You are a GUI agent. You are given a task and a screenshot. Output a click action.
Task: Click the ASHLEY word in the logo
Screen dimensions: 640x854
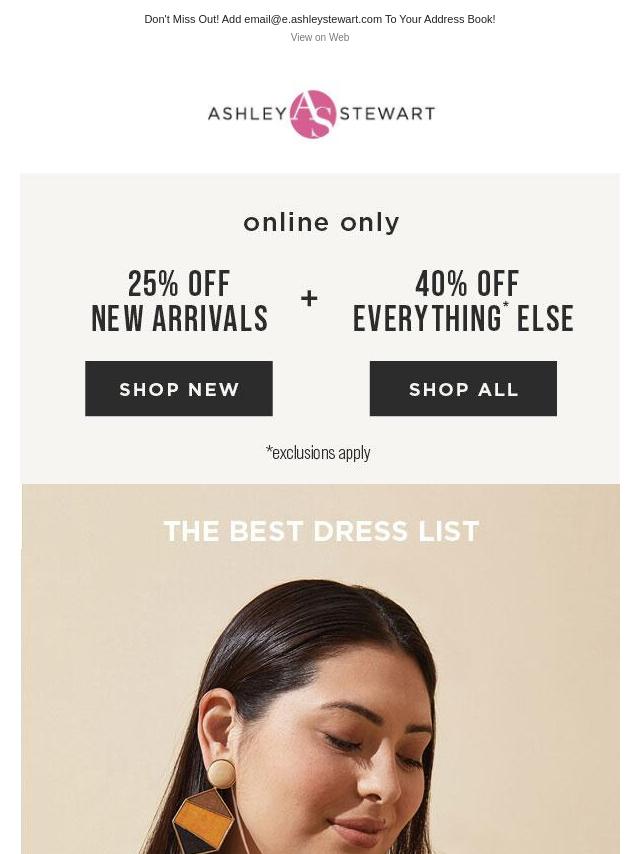pyautogui.click(x=247, y=114)
